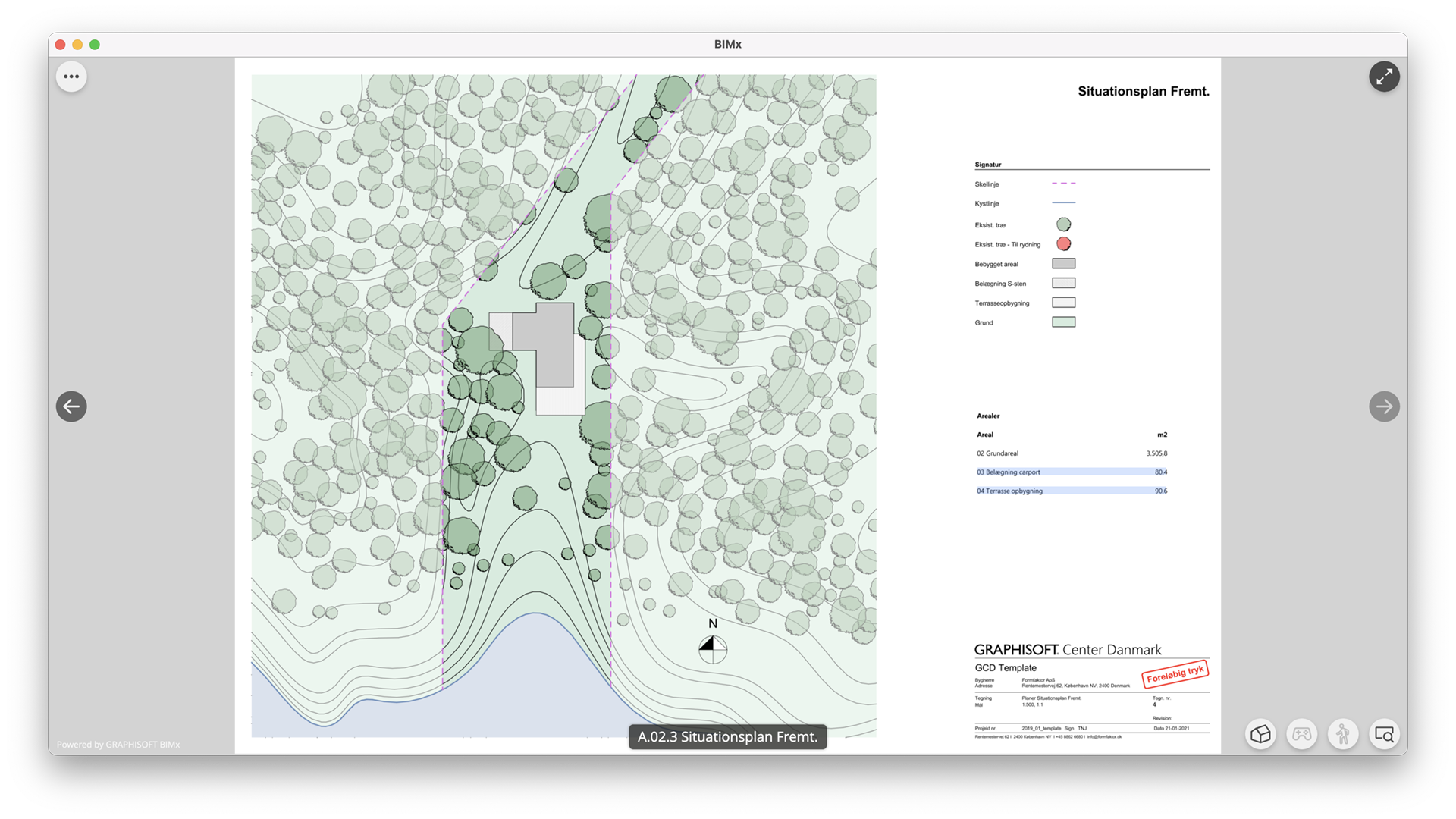Click the '80,4' carport area value
This screenshot has height=819, width=1456.
(1161, 472)
